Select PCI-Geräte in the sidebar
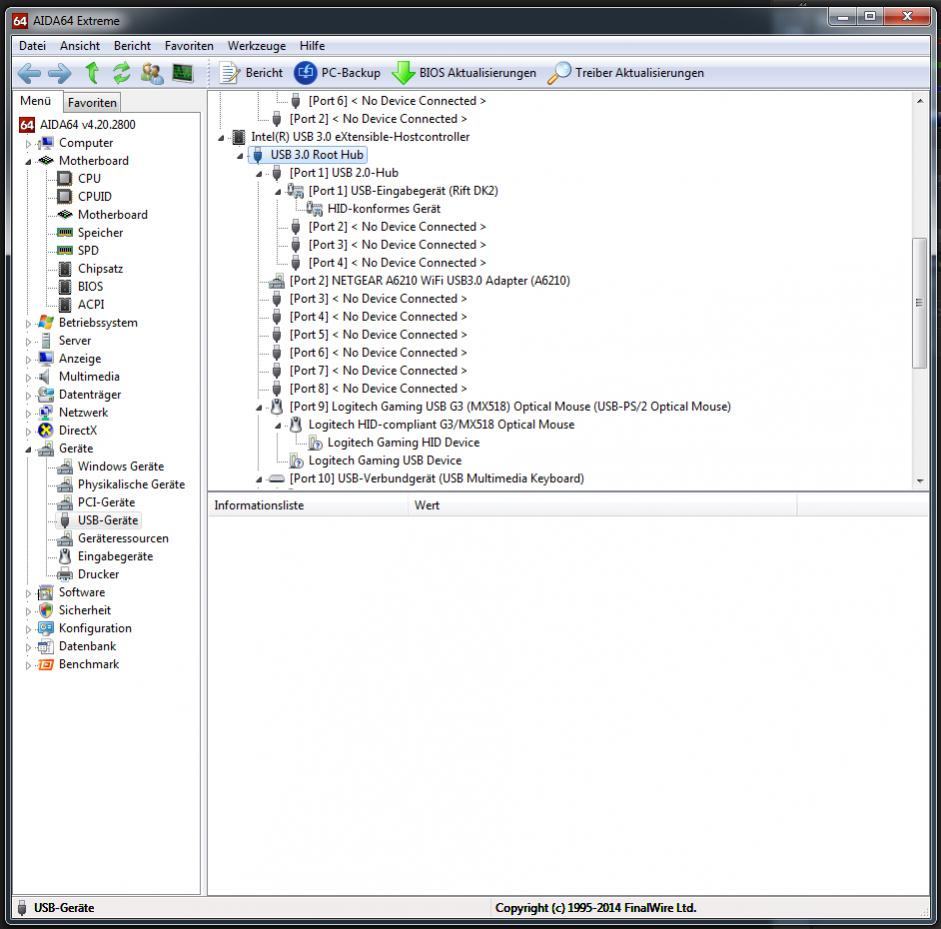Viewport: 941px width, 929px height. [x=106, y=502]
